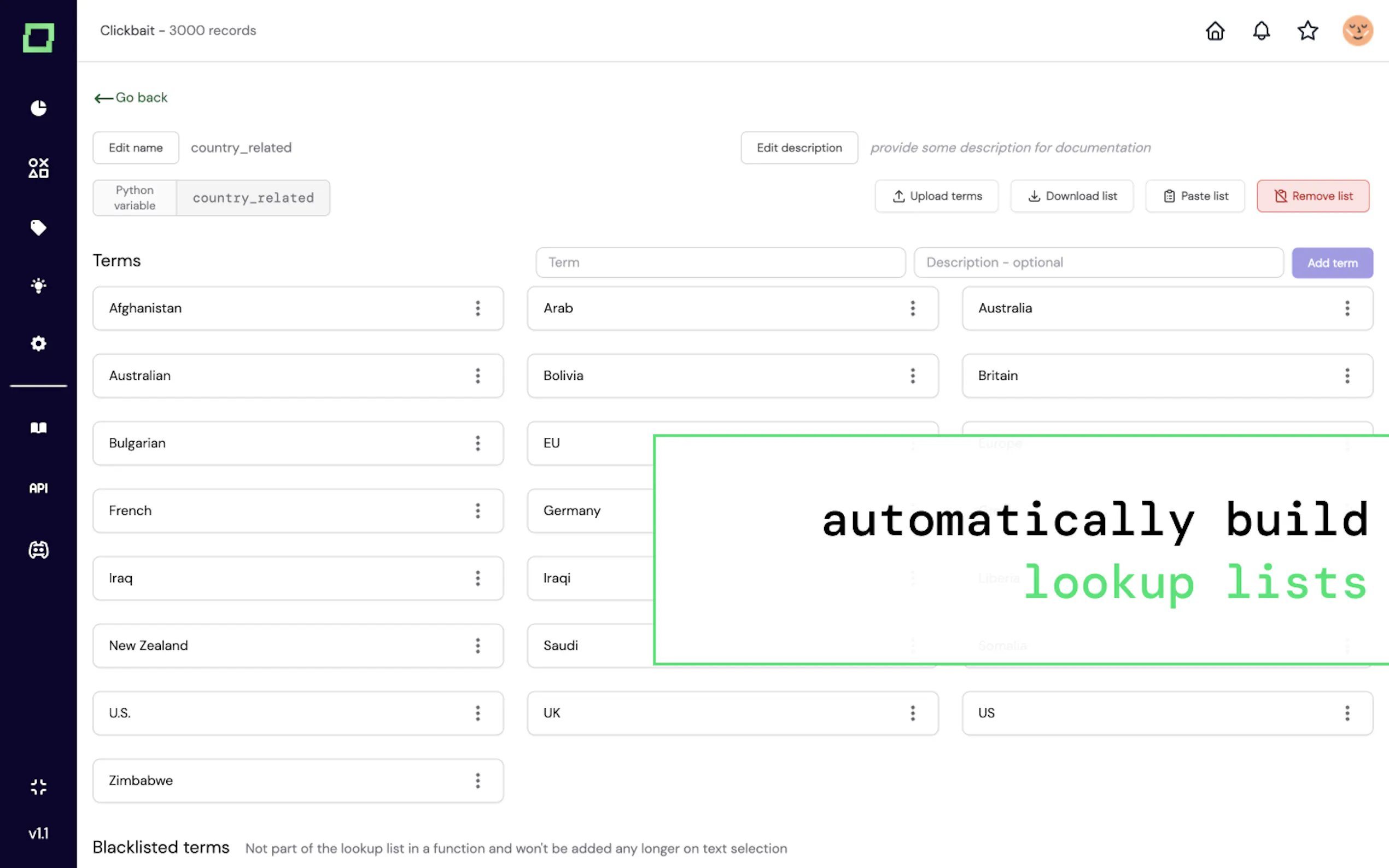
Task: Open the lightbulb heuristics sidebar icon
Action: pos(38,285)
